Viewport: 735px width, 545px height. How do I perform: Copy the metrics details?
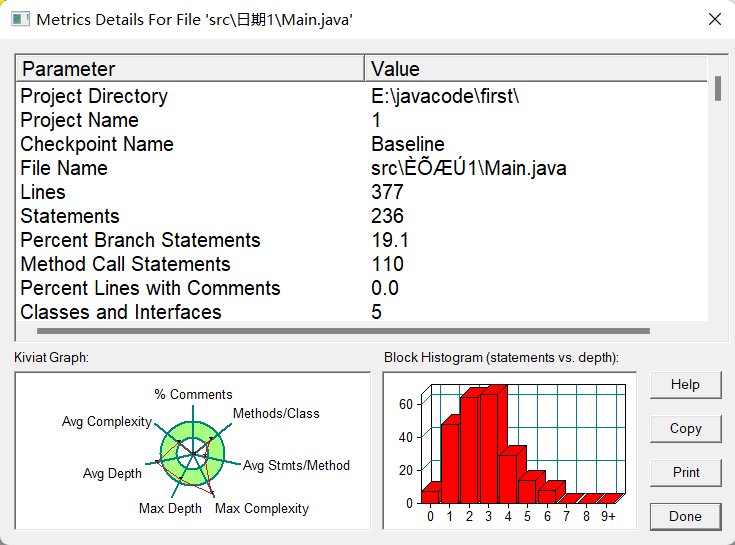(x=685, y=428)
